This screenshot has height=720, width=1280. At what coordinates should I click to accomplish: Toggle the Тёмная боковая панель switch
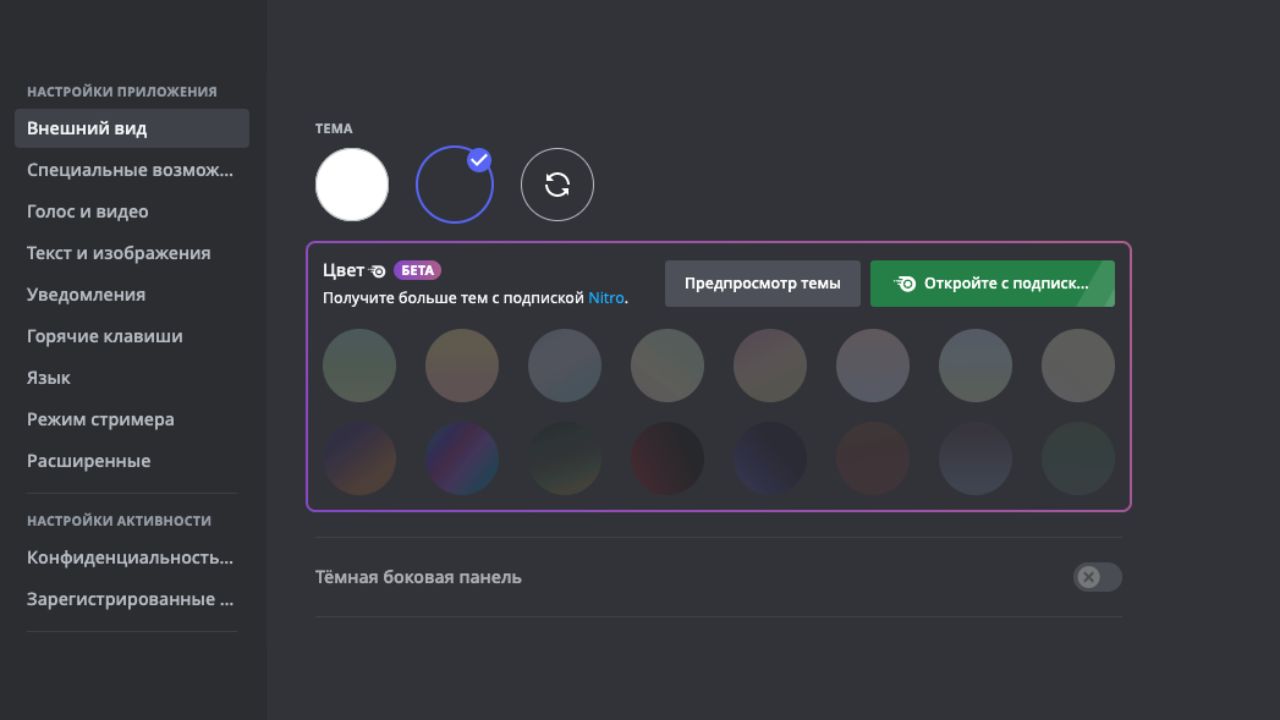click(x=1097, y=577)
